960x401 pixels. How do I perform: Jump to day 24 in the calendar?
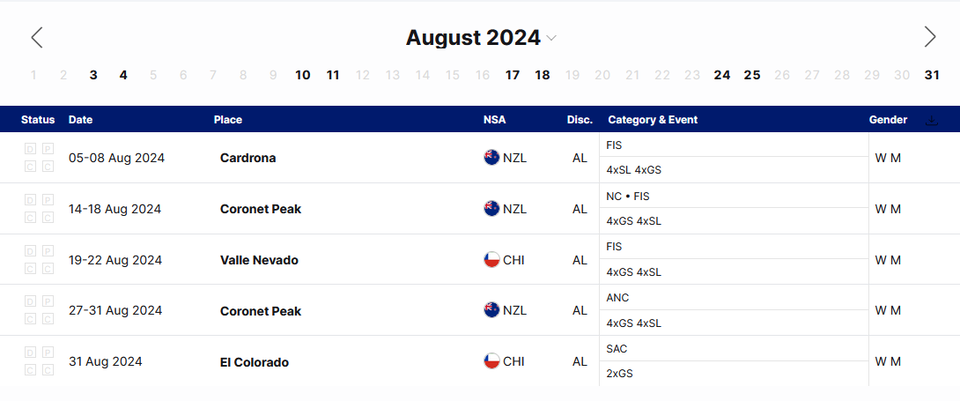pos(721,75)
